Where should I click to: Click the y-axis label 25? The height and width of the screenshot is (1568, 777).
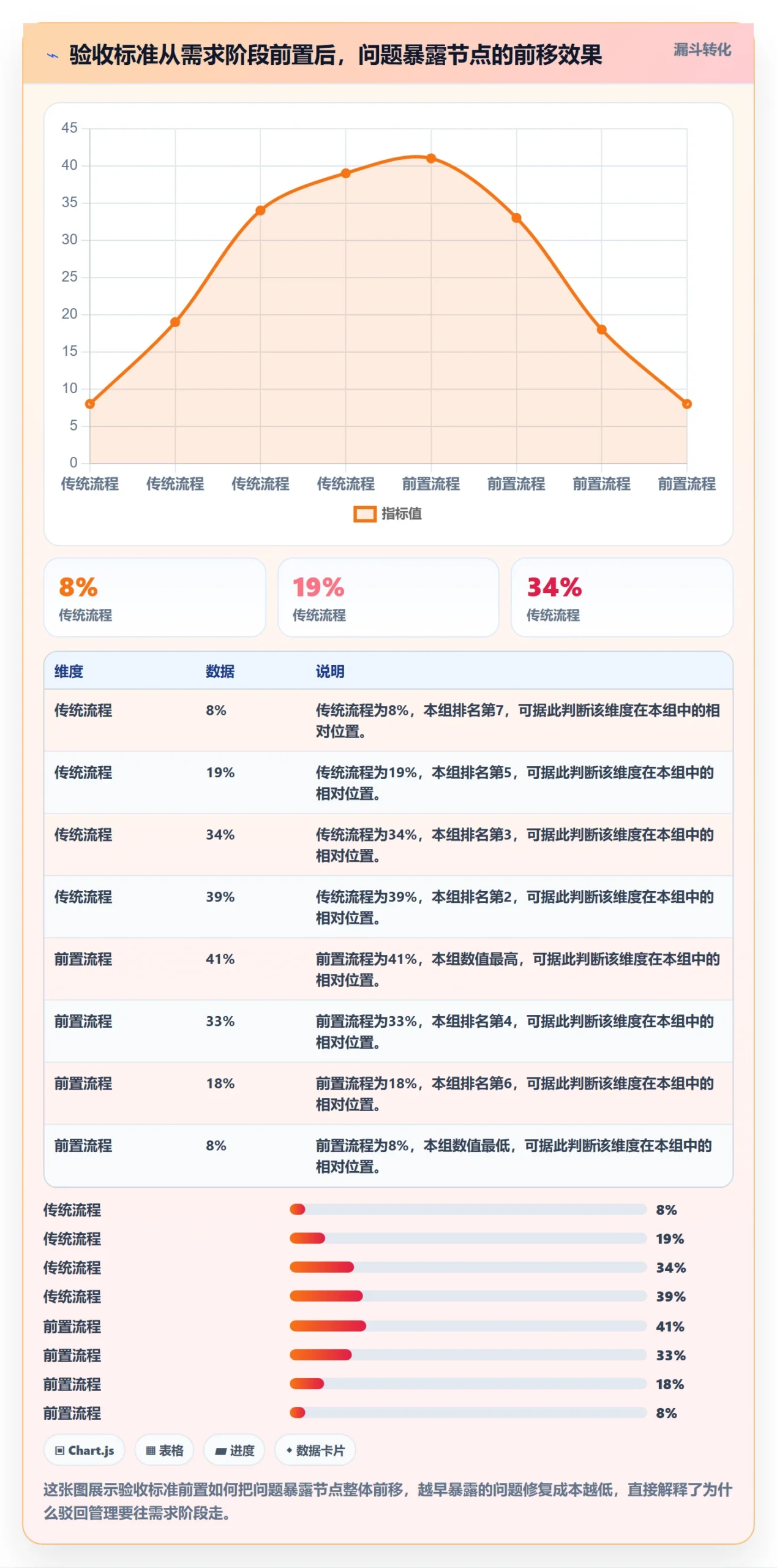point(69,277)
